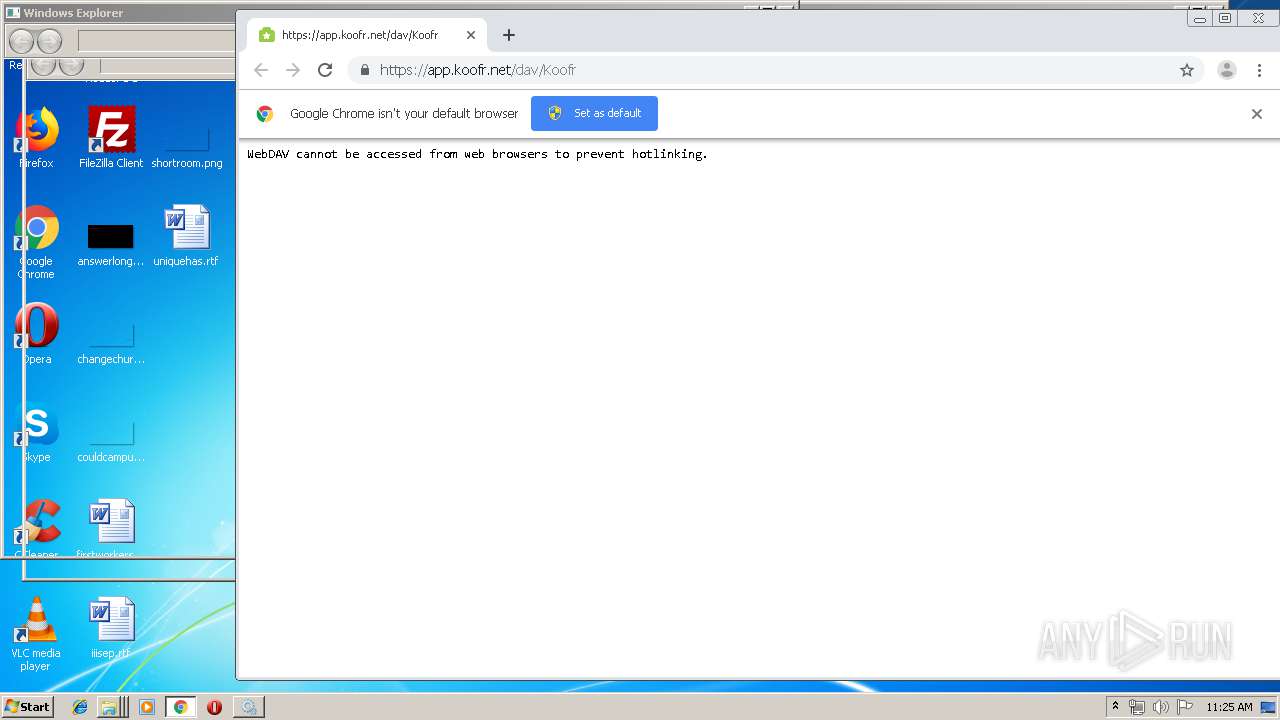Image resolution: width=1280 pixels, height=720 pixels.
Task: Select the Skype desktop shortcut
Action: coord(37,432)
